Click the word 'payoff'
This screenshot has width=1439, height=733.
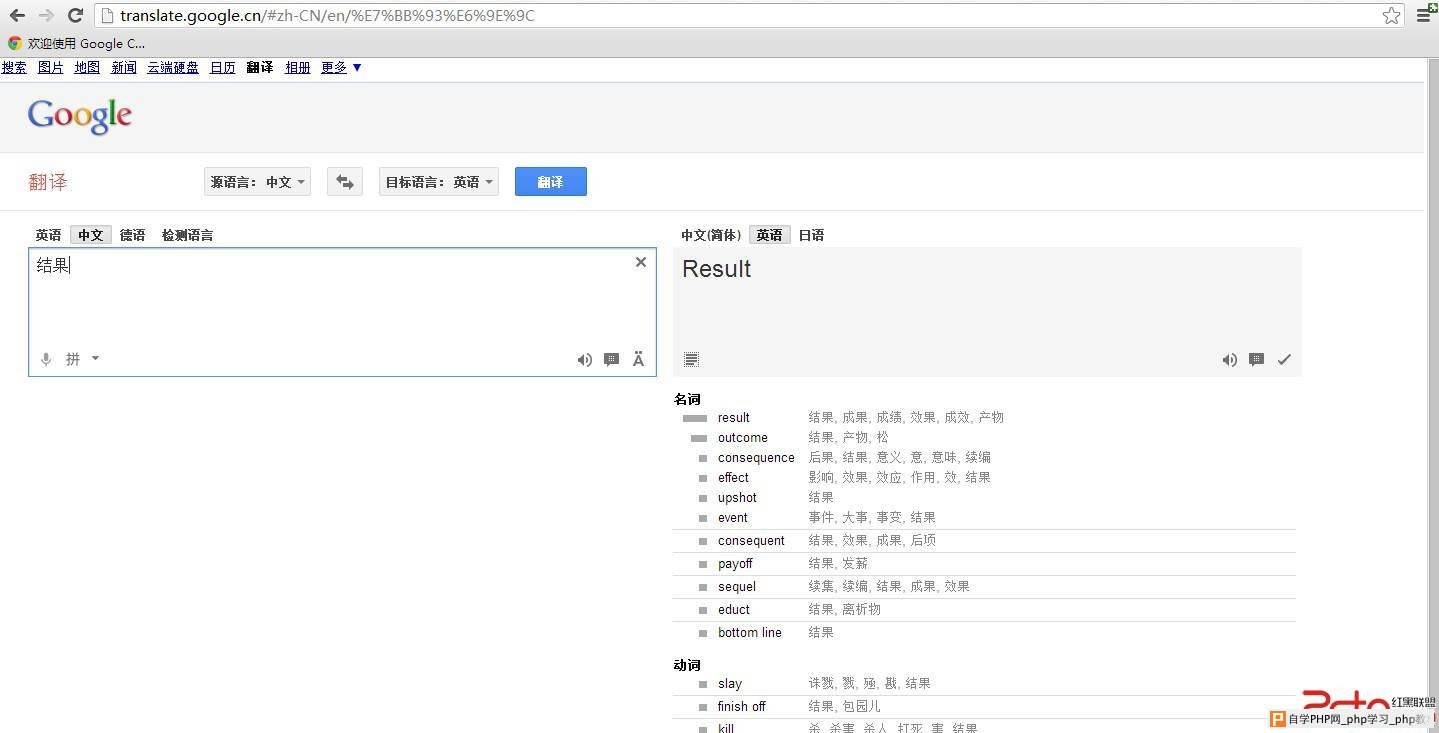click(x=735, y=564)
